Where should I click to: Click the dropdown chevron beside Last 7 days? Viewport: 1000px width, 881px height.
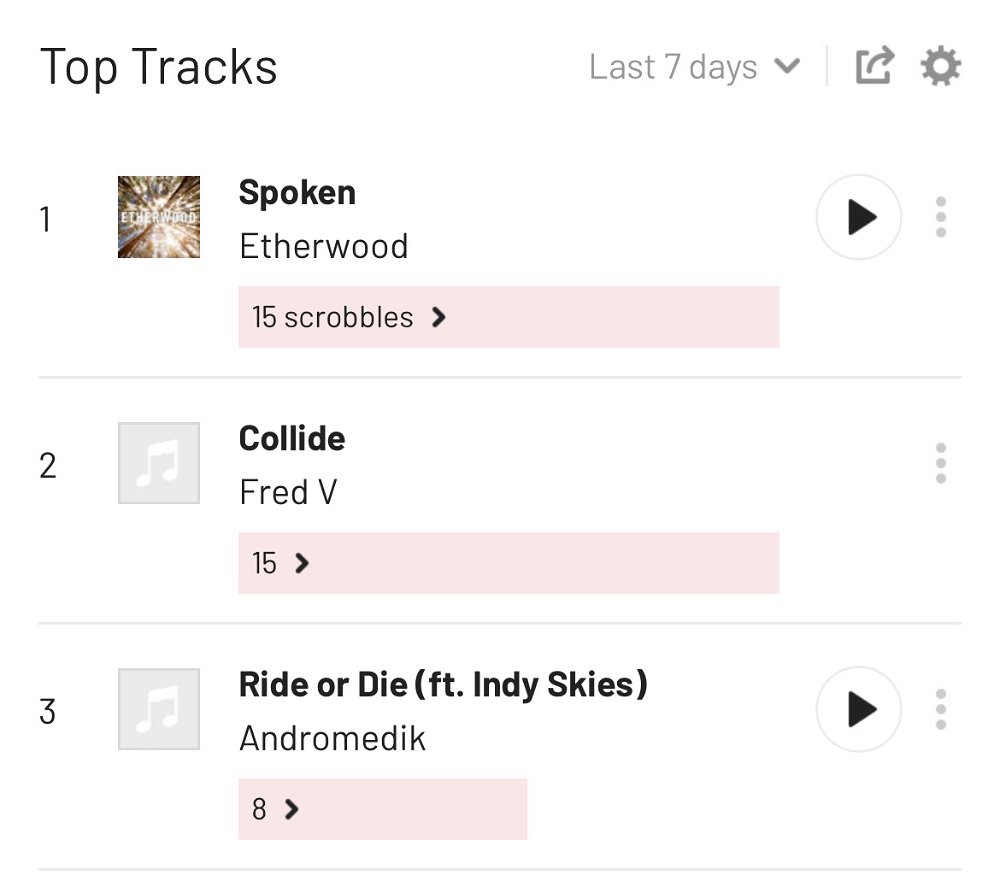pos(787,66)
